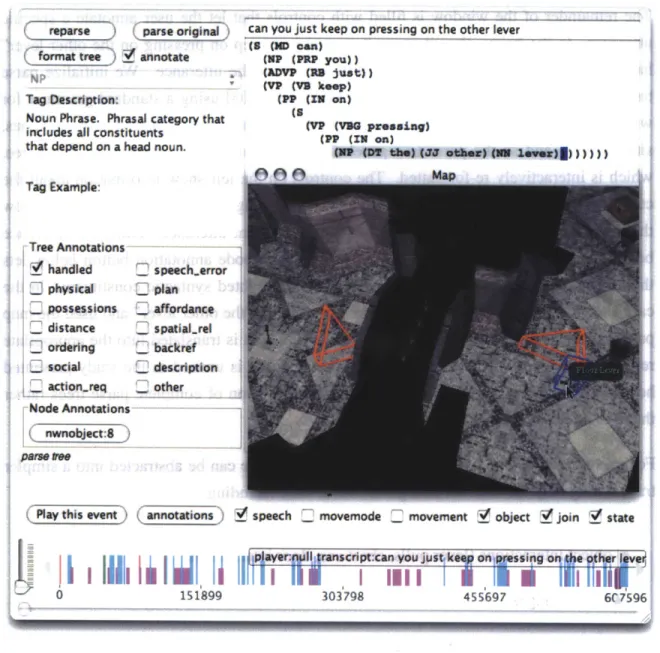The image size is (660, 653).
Task: Click the Tag Example label
Action: 63,187
